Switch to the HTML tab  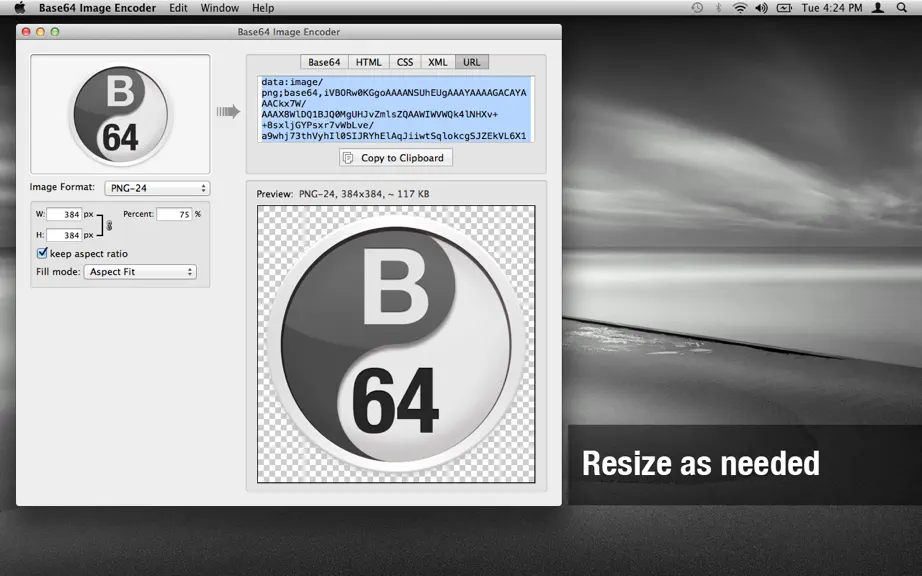pos(369,62)
